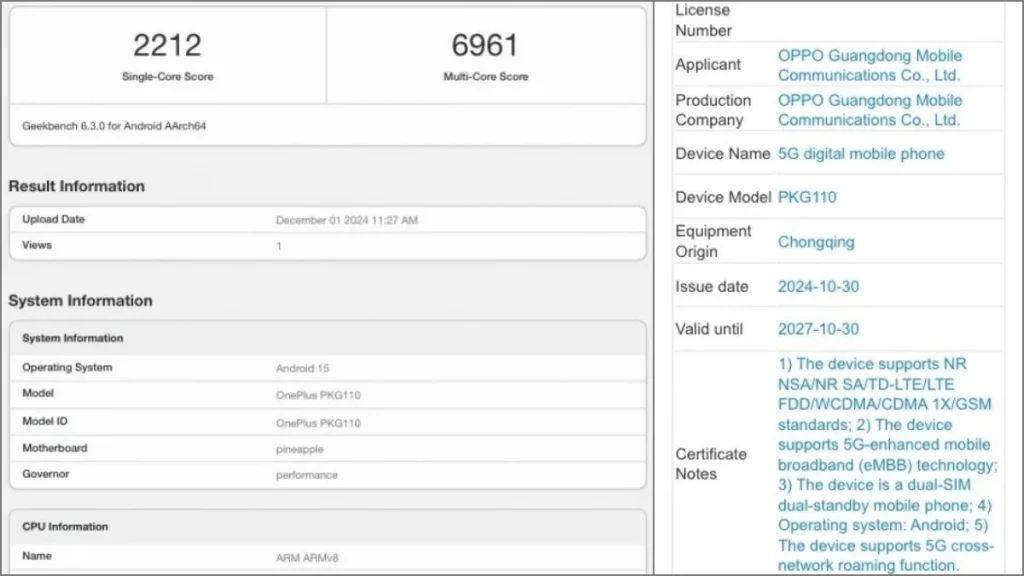The width and height of the screenshot is (1024, 576).
Task: Open the Chongqing origin link
Action: pyautogui.click(x=816, y=242)
